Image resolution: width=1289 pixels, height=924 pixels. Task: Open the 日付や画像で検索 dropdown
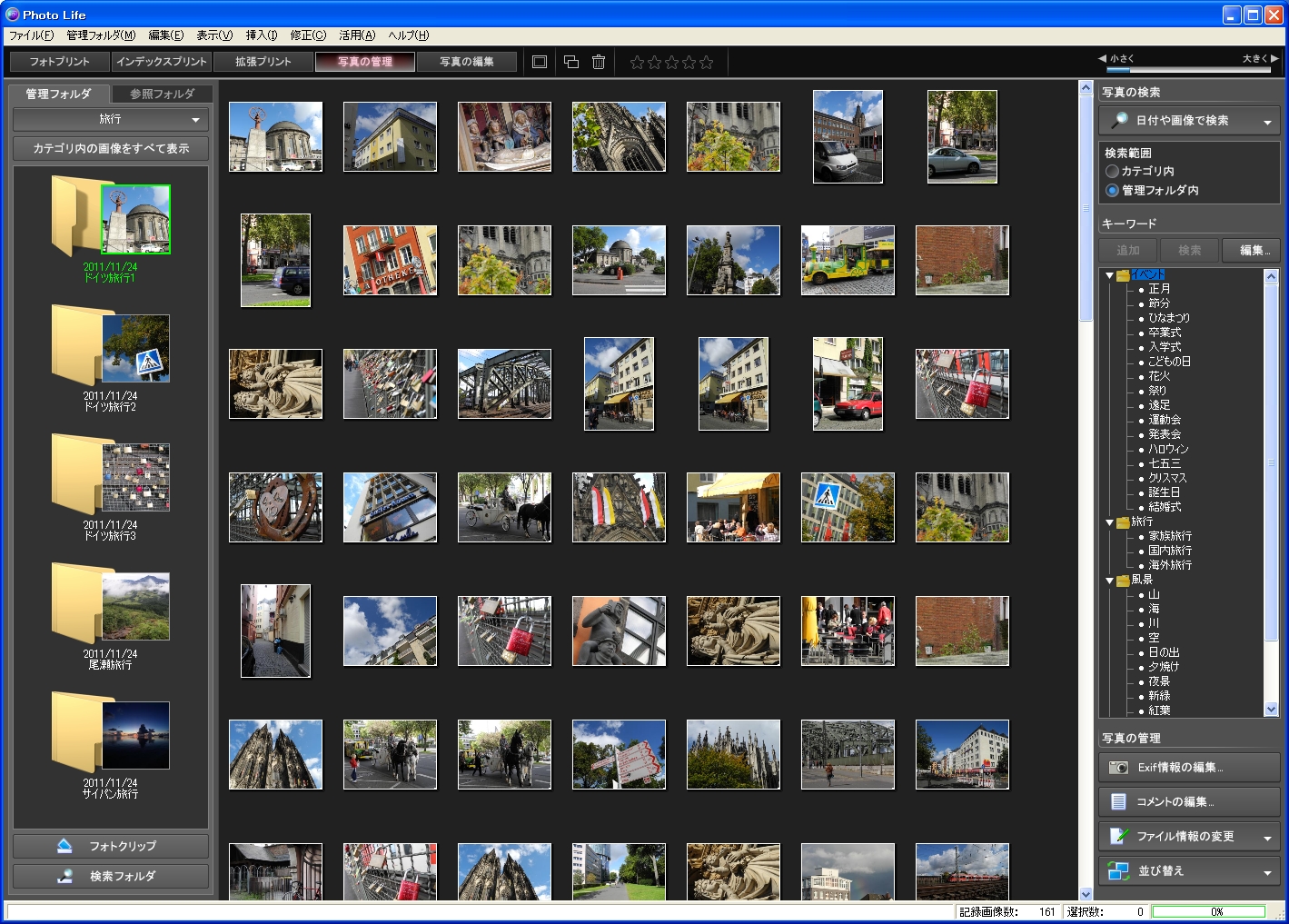point(1189,120)
